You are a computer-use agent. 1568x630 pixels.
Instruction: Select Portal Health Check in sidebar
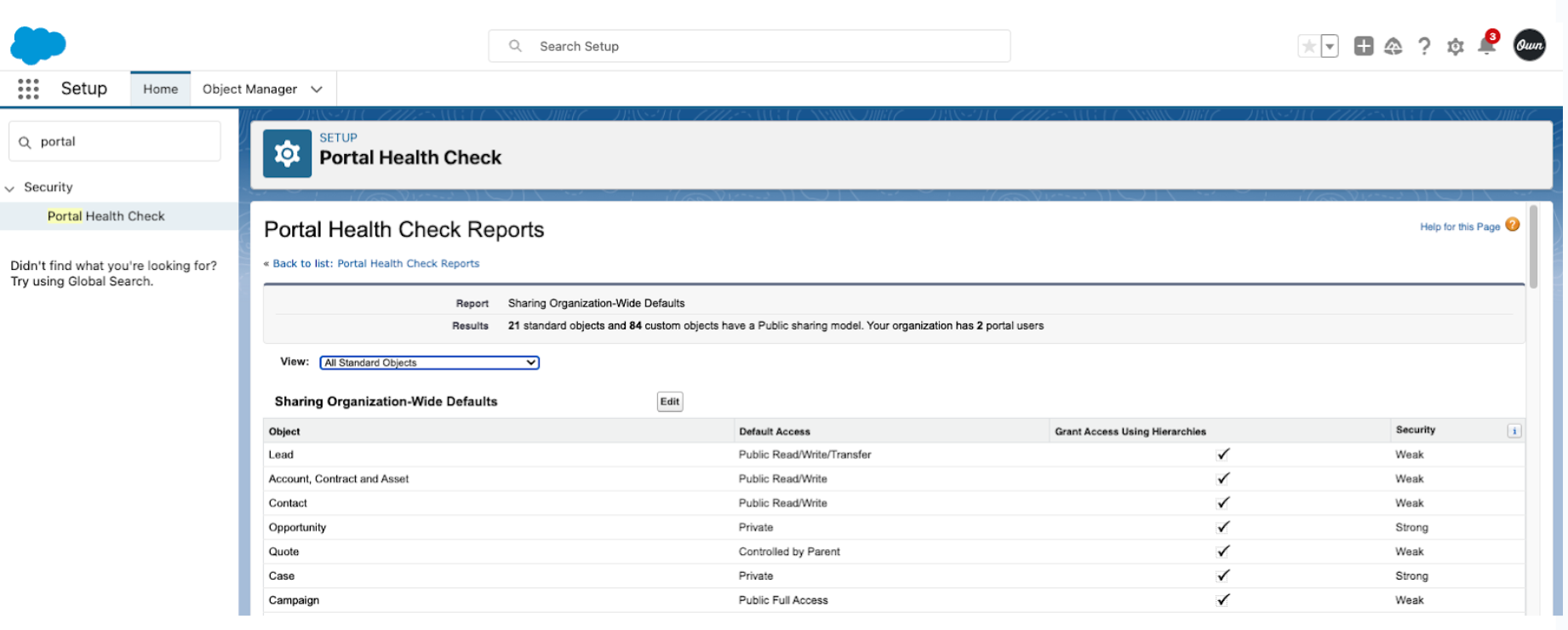pos(106,216)
